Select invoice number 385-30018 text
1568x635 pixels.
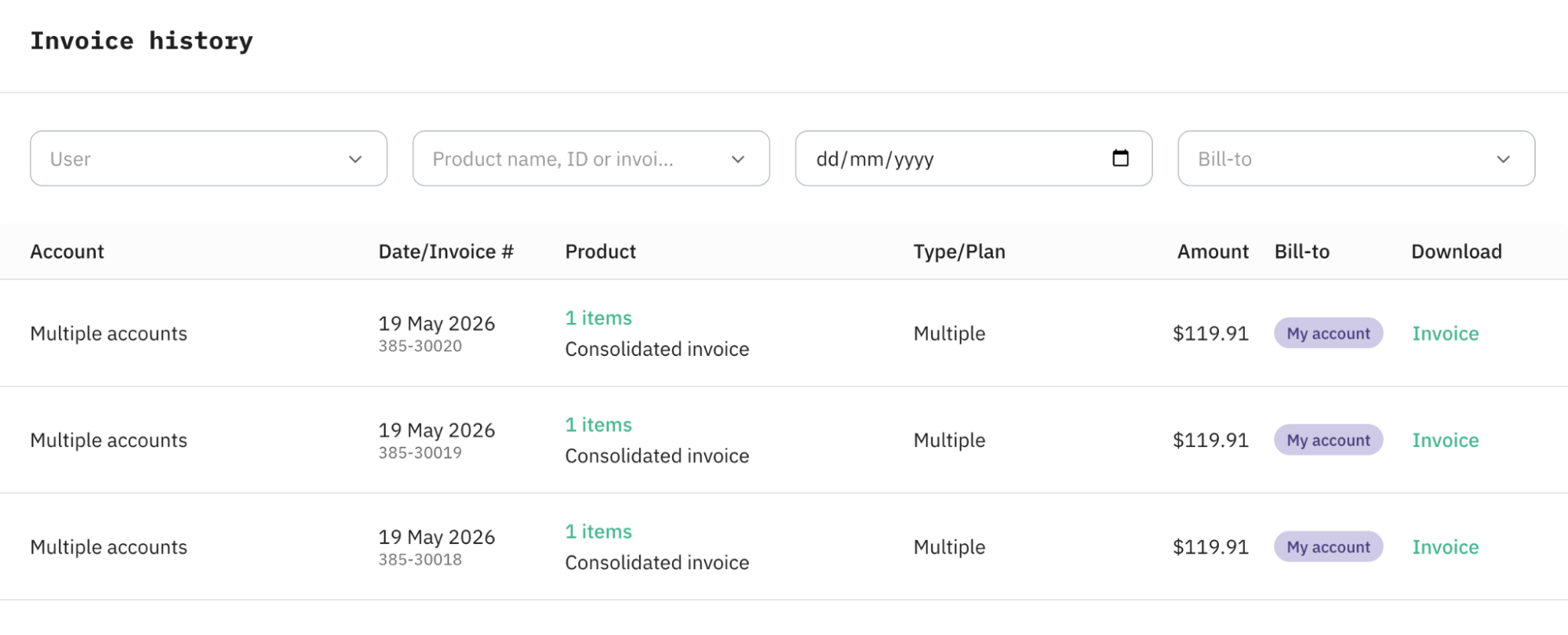point(420,560)
